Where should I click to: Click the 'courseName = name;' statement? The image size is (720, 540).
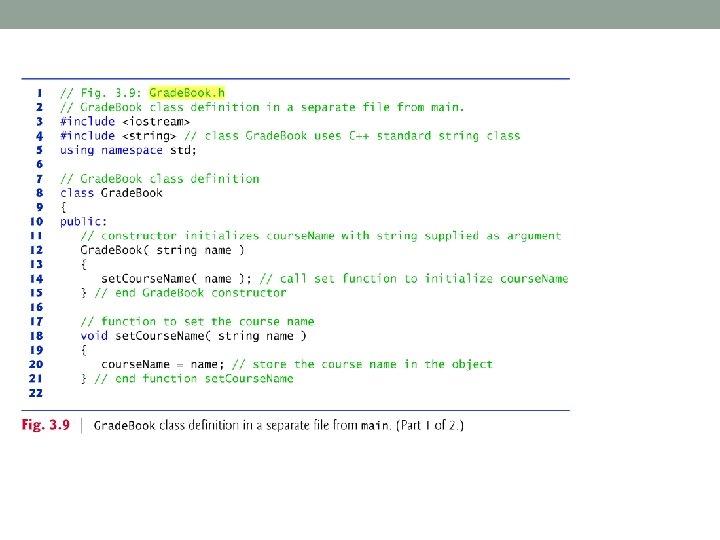pyautogui.click(x=163, y=365)
